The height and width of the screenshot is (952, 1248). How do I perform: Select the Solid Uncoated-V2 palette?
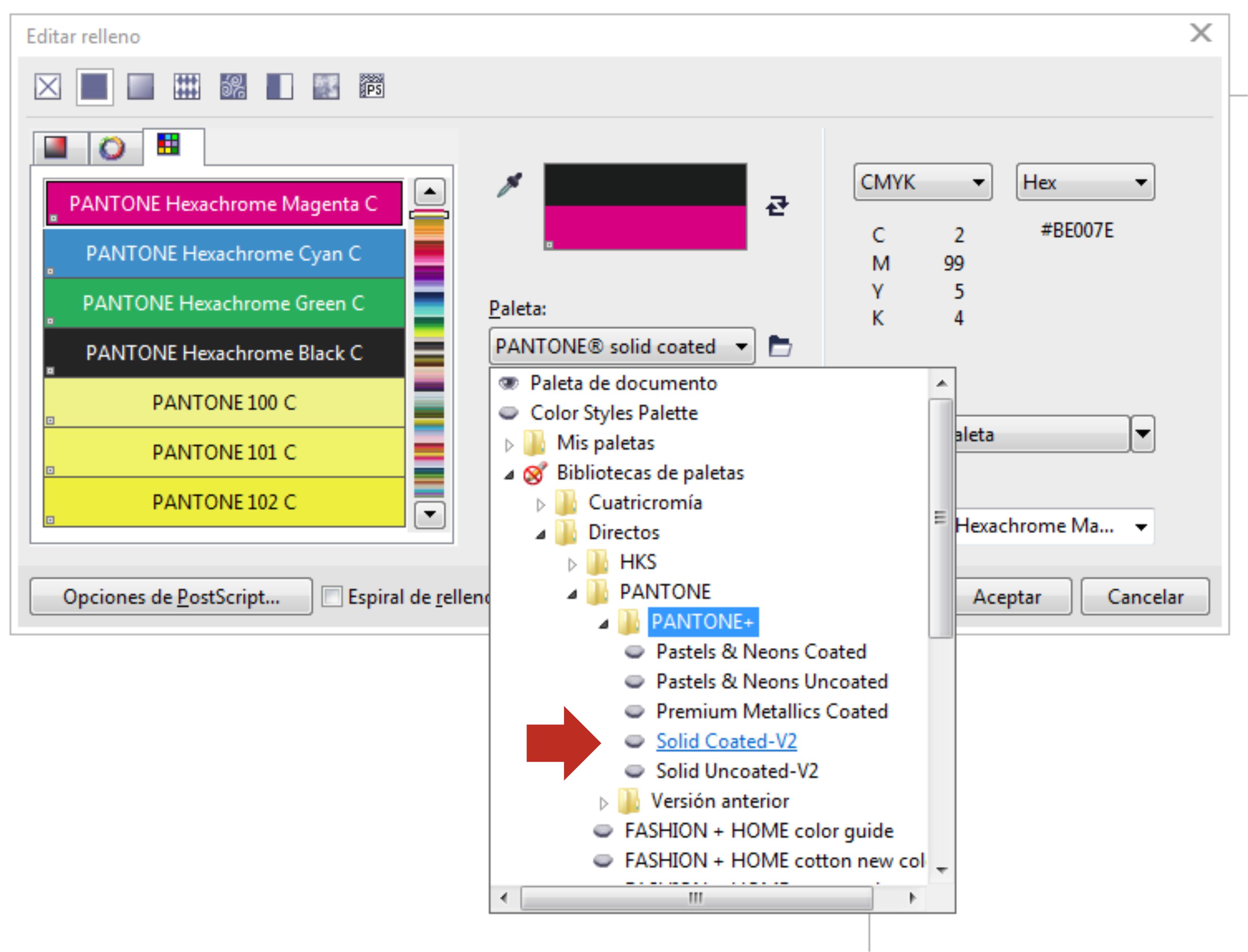tap(737, 771)
